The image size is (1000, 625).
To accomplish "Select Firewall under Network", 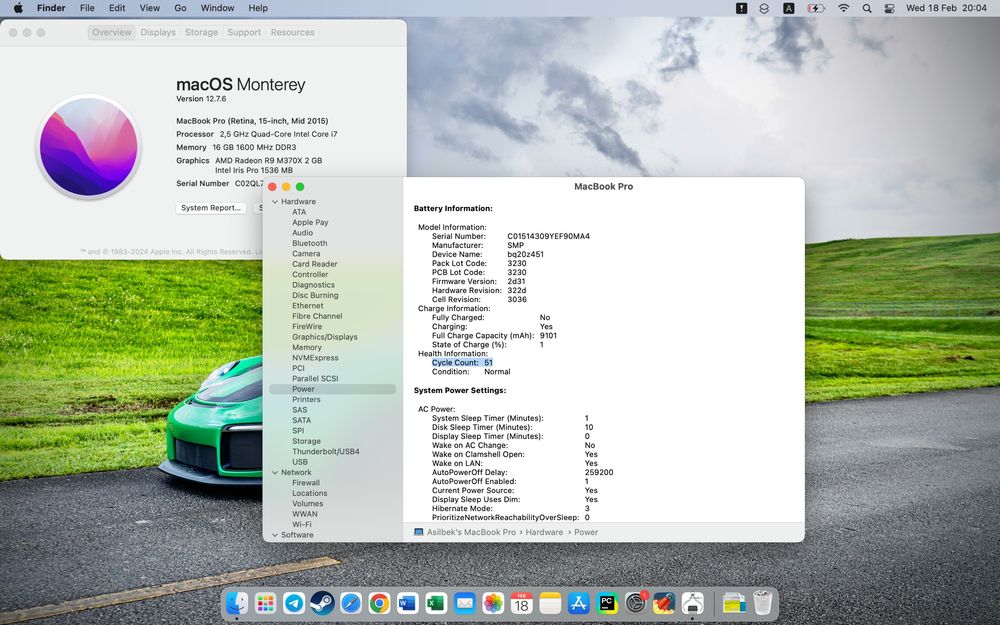I will click(306, 483).
